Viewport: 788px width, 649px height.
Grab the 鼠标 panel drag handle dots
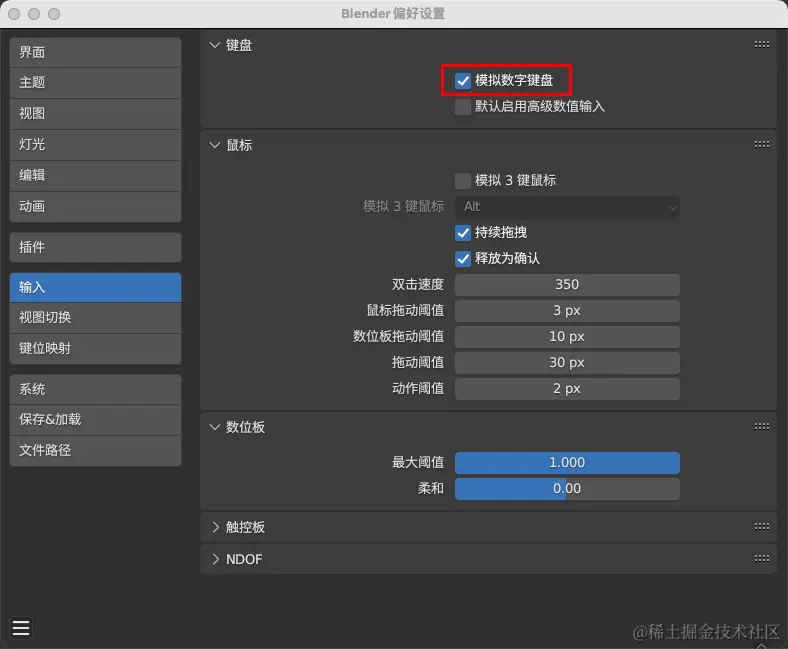[761, 145]
